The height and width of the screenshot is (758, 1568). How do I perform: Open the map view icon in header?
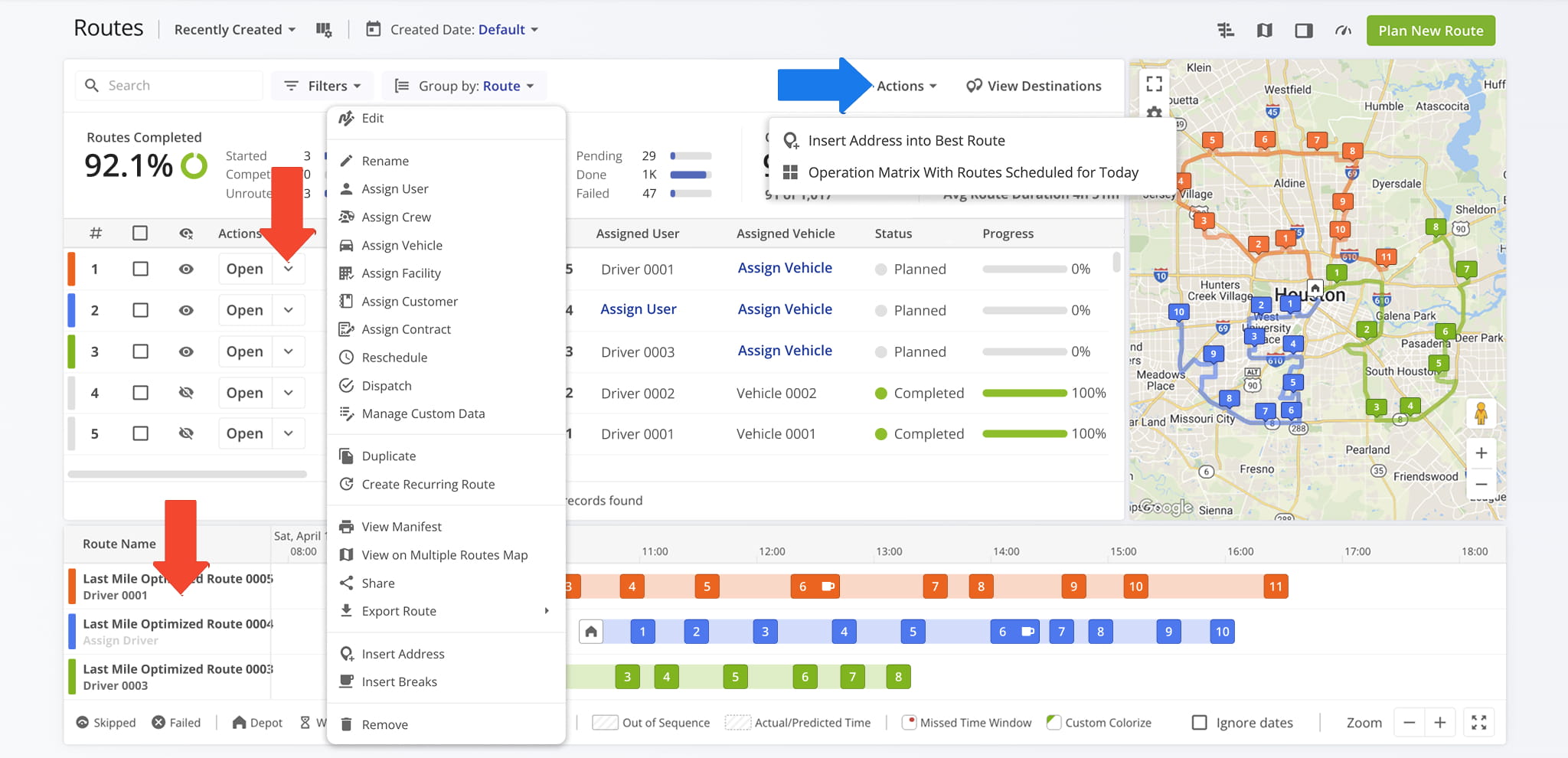tap(1265, 31)
